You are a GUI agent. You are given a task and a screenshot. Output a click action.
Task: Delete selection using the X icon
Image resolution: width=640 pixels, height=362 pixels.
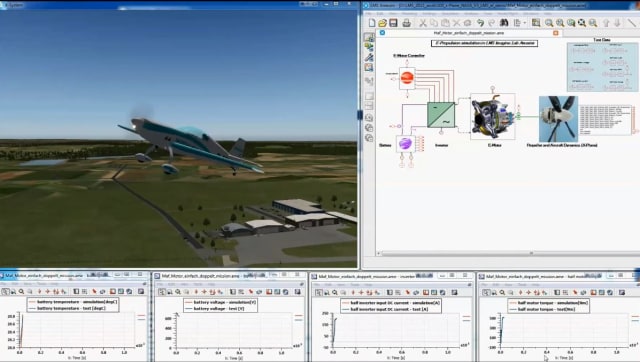(x=456, y=23)
